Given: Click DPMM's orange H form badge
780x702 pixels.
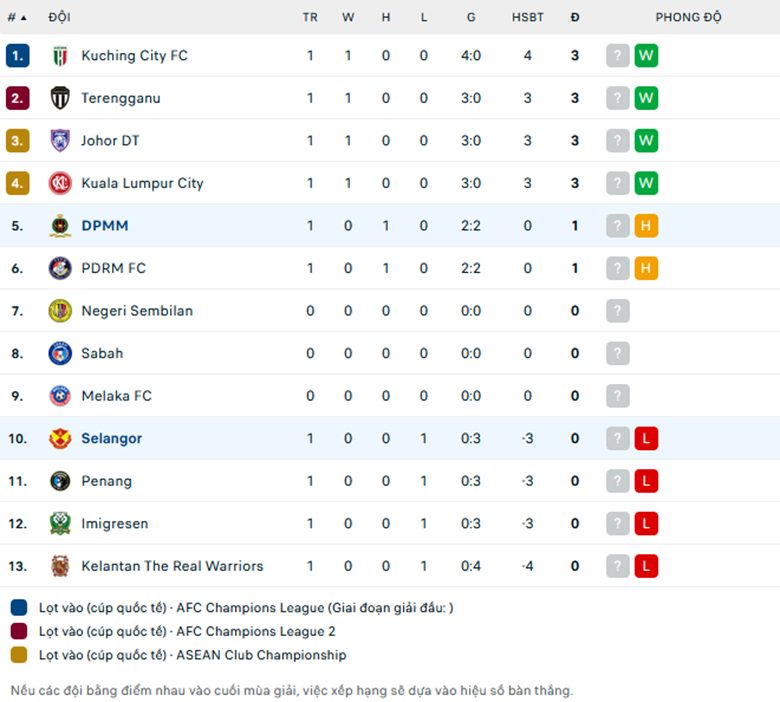Looking at the screenshot, I should coord(646,226).
